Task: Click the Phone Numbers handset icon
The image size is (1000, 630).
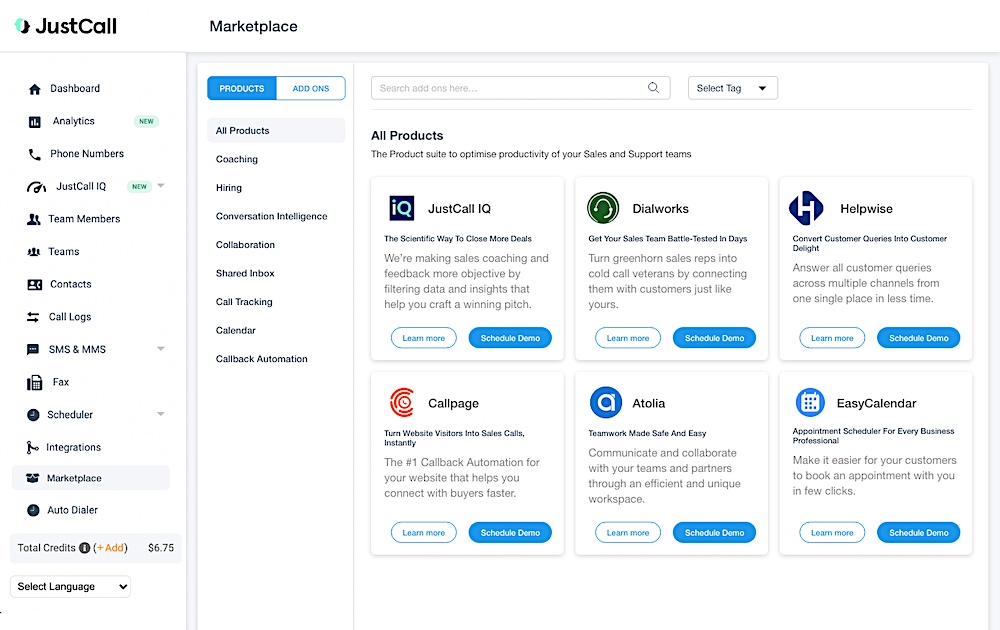Action: pos(35,154)
